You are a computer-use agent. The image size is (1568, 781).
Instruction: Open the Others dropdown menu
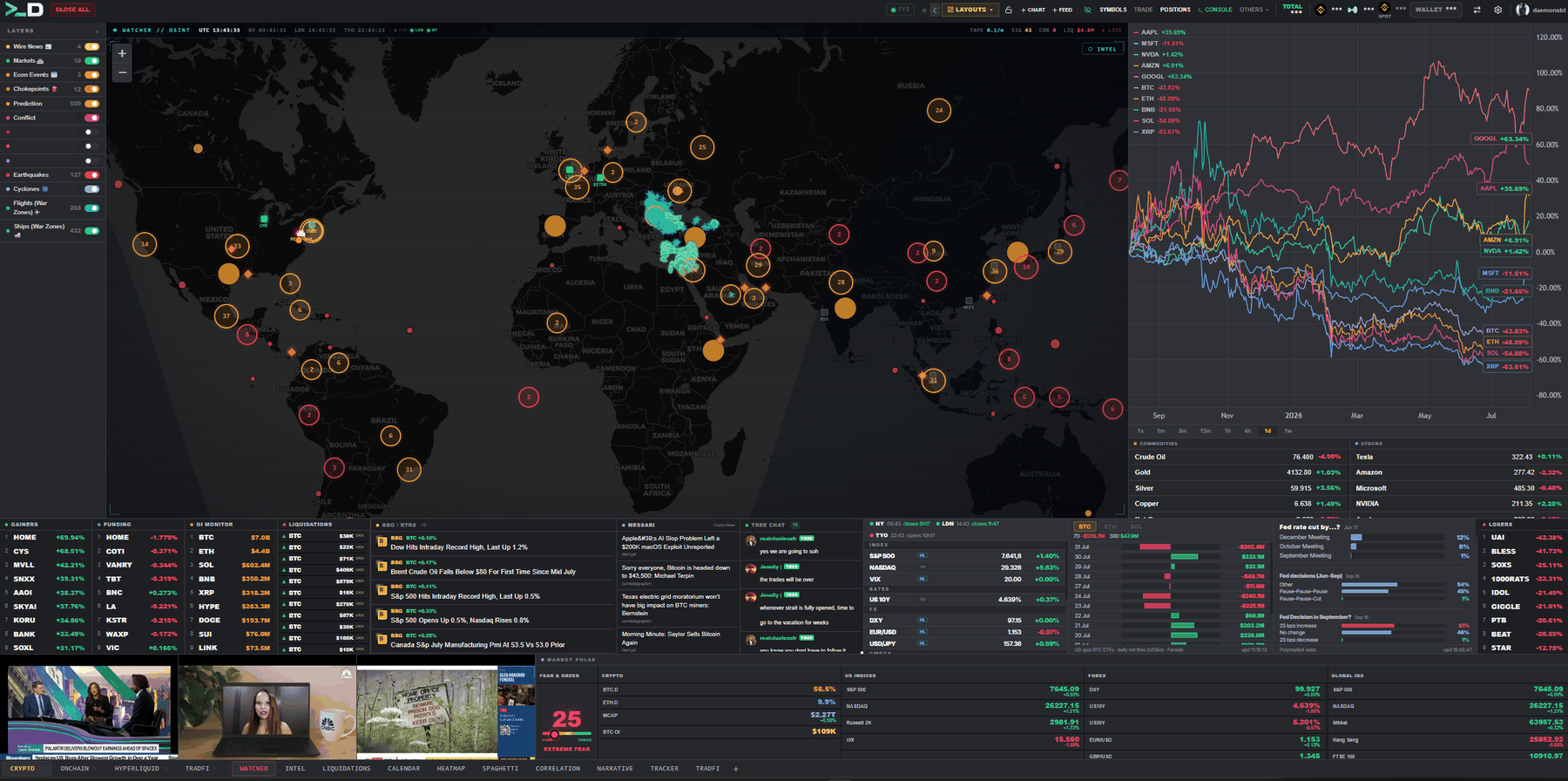(1254, 10)
